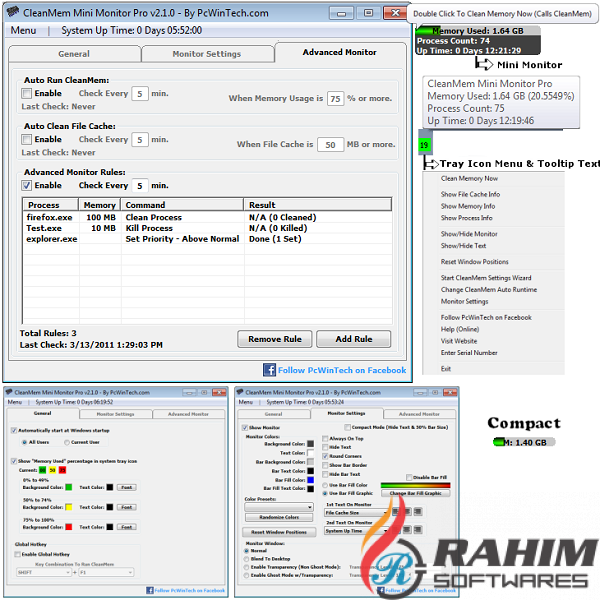Click the Add Rule button
This screenshot has width=600, height=600.
(x=354, y=339)
